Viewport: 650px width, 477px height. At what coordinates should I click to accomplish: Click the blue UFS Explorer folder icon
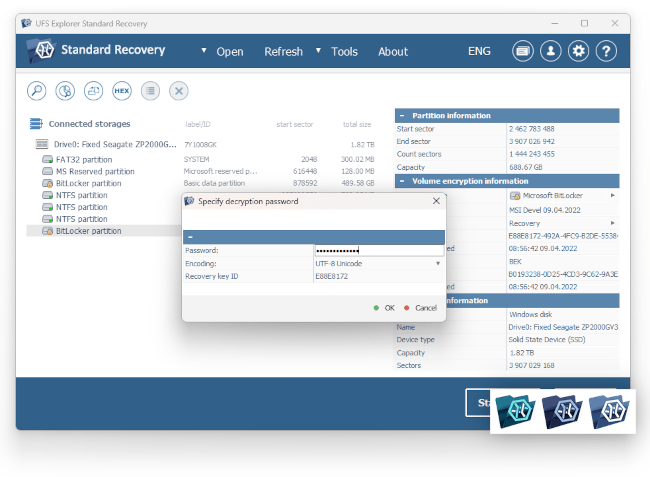(609, 411)
